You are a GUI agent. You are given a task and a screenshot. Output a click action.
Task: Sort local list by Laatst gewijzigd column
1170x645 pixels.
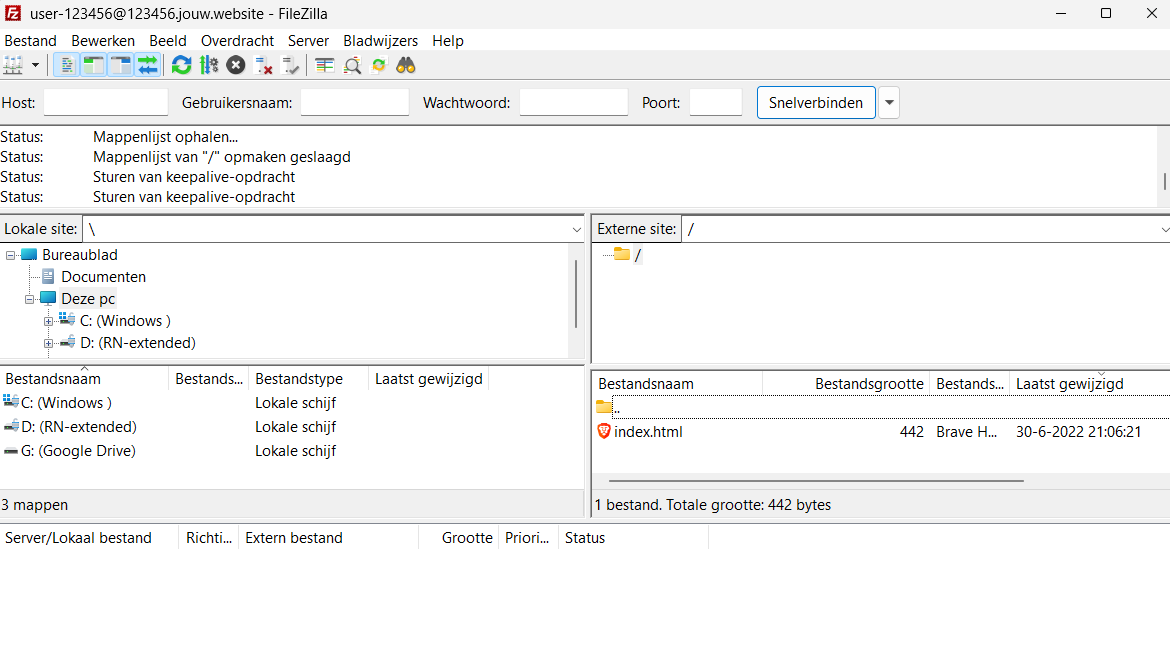[x=428, y=379]
